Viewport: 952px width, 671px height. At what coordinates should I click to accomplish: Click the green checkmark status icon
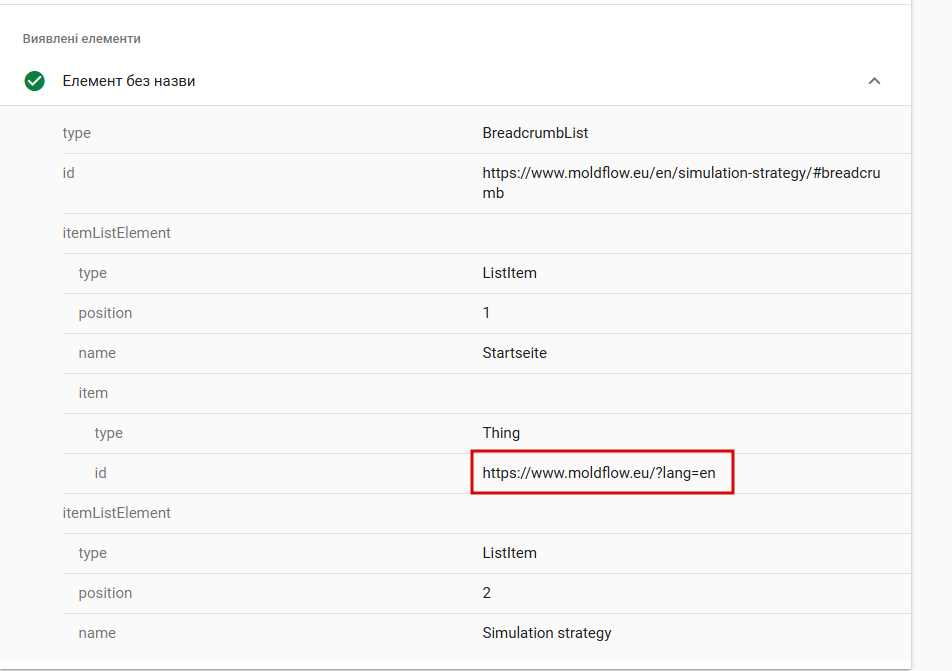coord(35,81)
